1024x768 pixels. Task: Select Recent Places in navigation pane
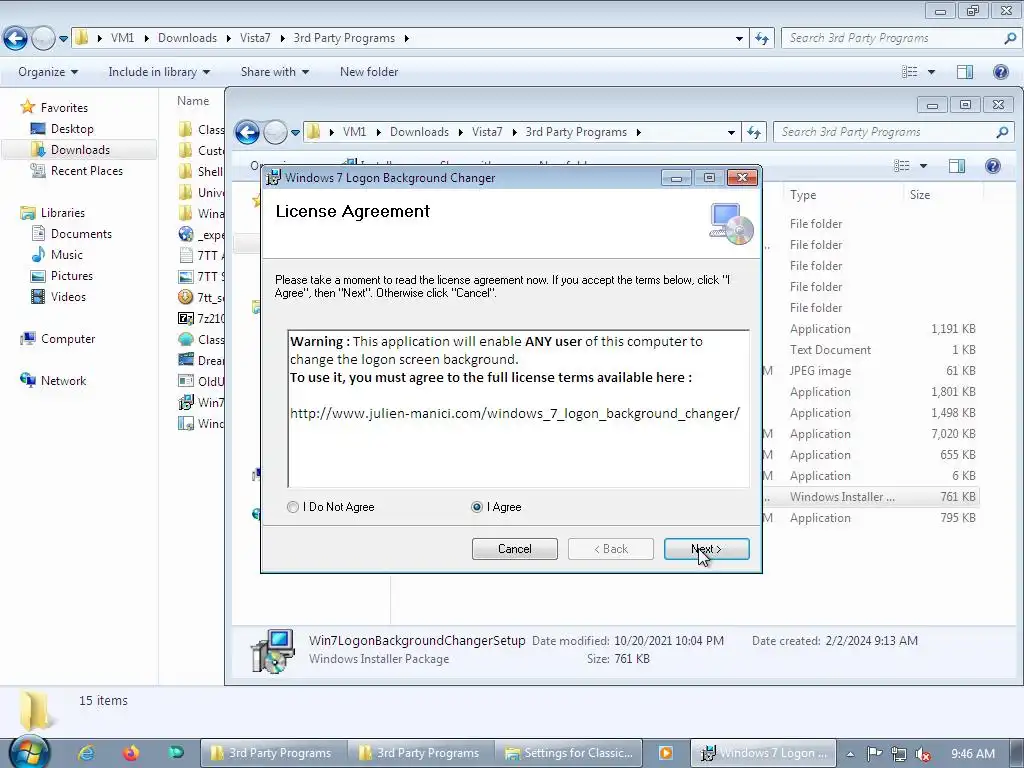87,170
